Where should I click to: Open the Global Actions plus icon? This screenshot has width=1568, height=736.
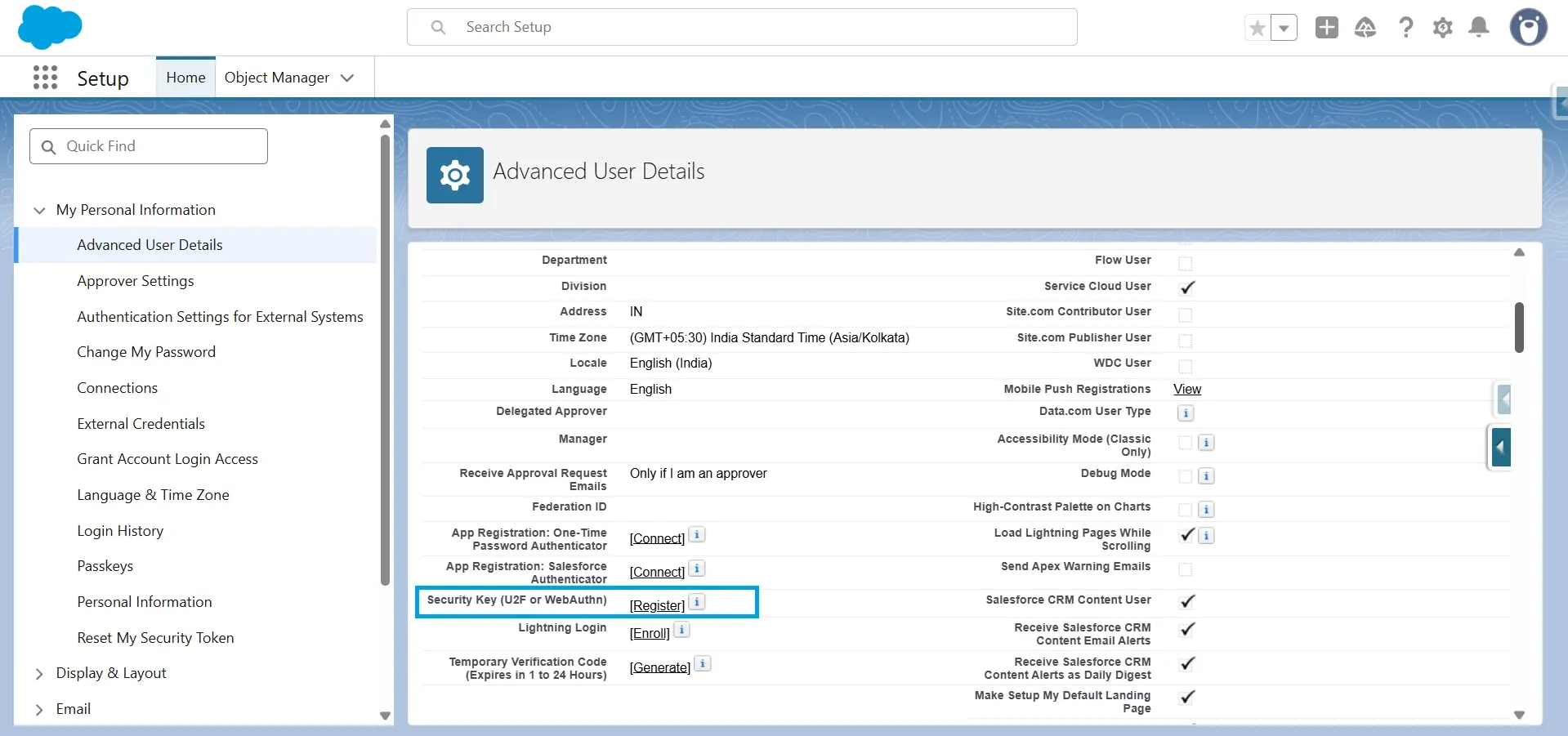tap(1326, 28)
